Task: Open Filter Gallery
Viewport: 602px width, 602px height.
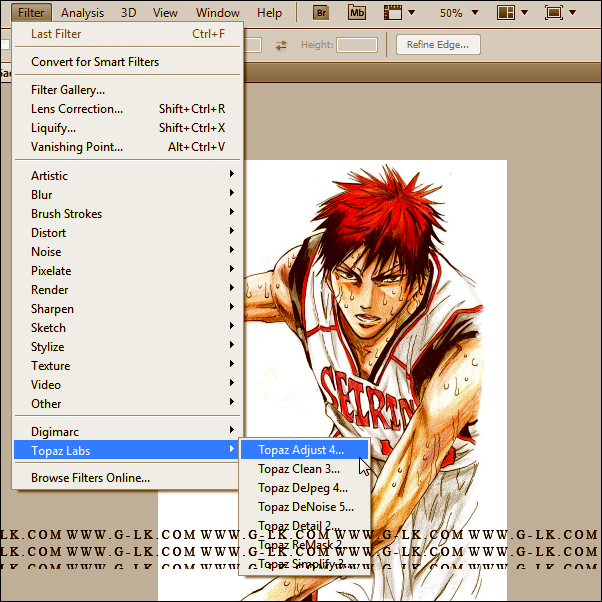Action: [127, 90]
